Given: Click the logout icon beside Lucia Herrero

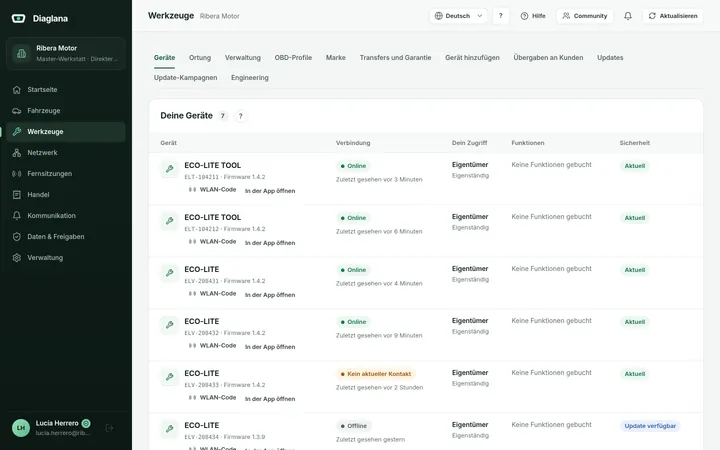Looking at the screenshot, I should point(109,428).
